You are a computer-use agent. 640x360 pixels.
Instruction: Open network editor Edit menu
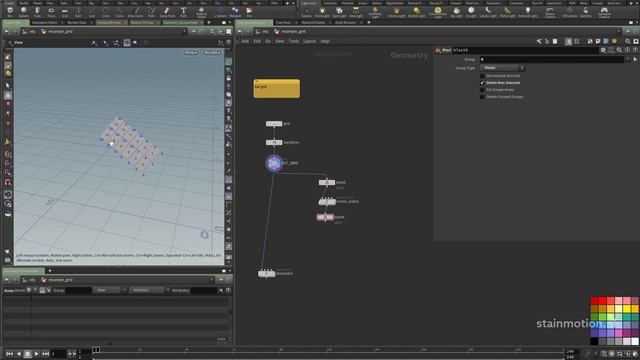click(x=257, y=41)
